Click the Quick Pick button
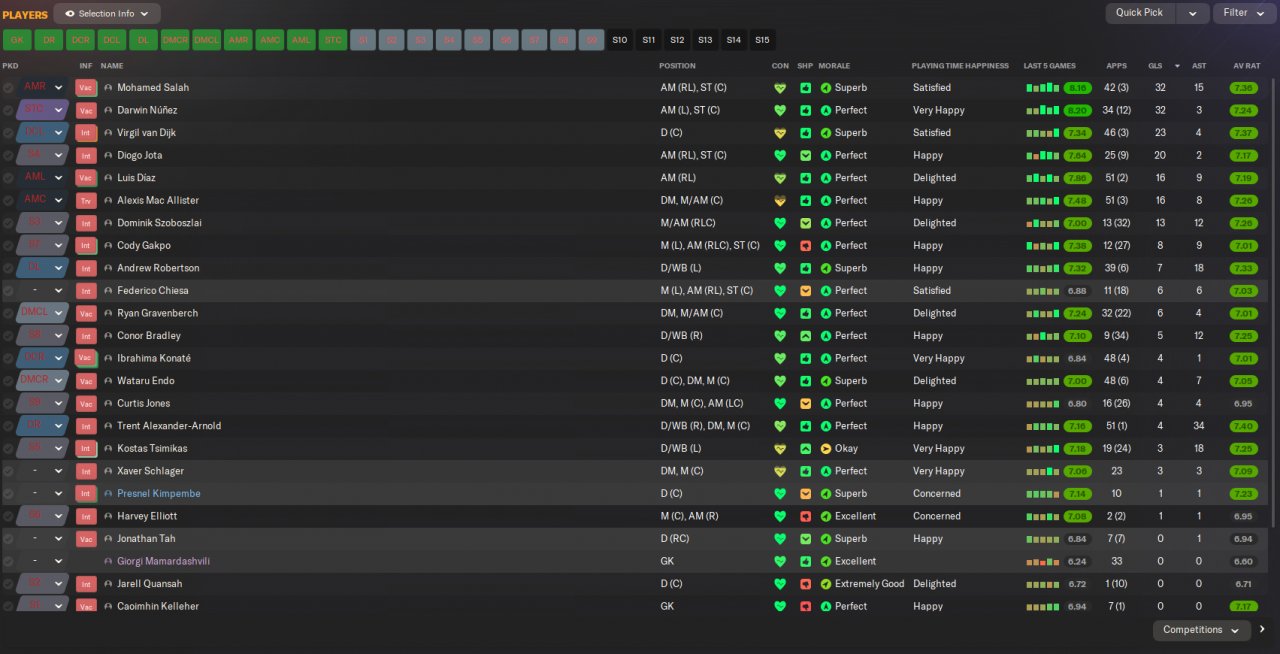1280x654 pixels. coord(1140,13)
